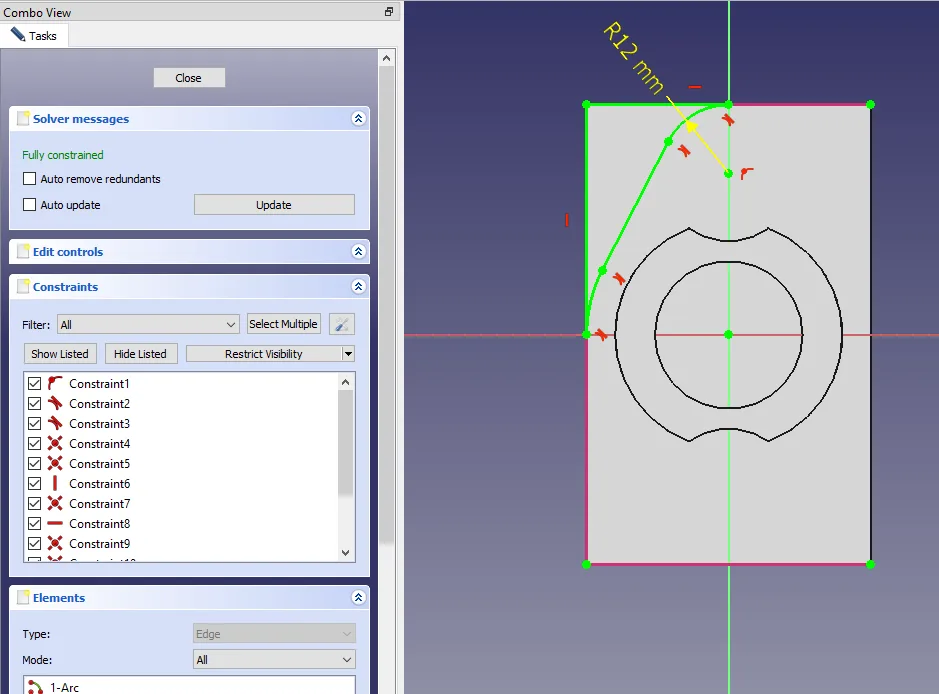
Task: Click the R12 mm radius dimension label
Action: tap(634, 59)
